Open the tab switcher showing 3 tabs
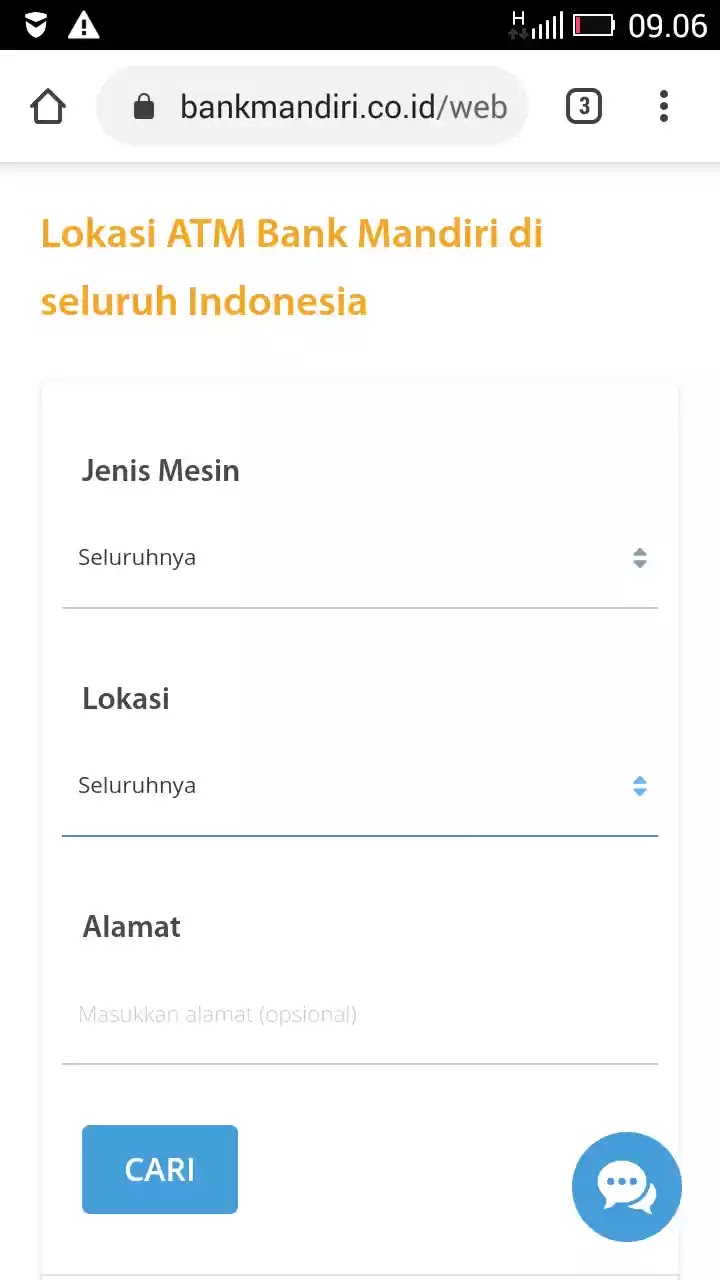 click(x=584, y=106)
